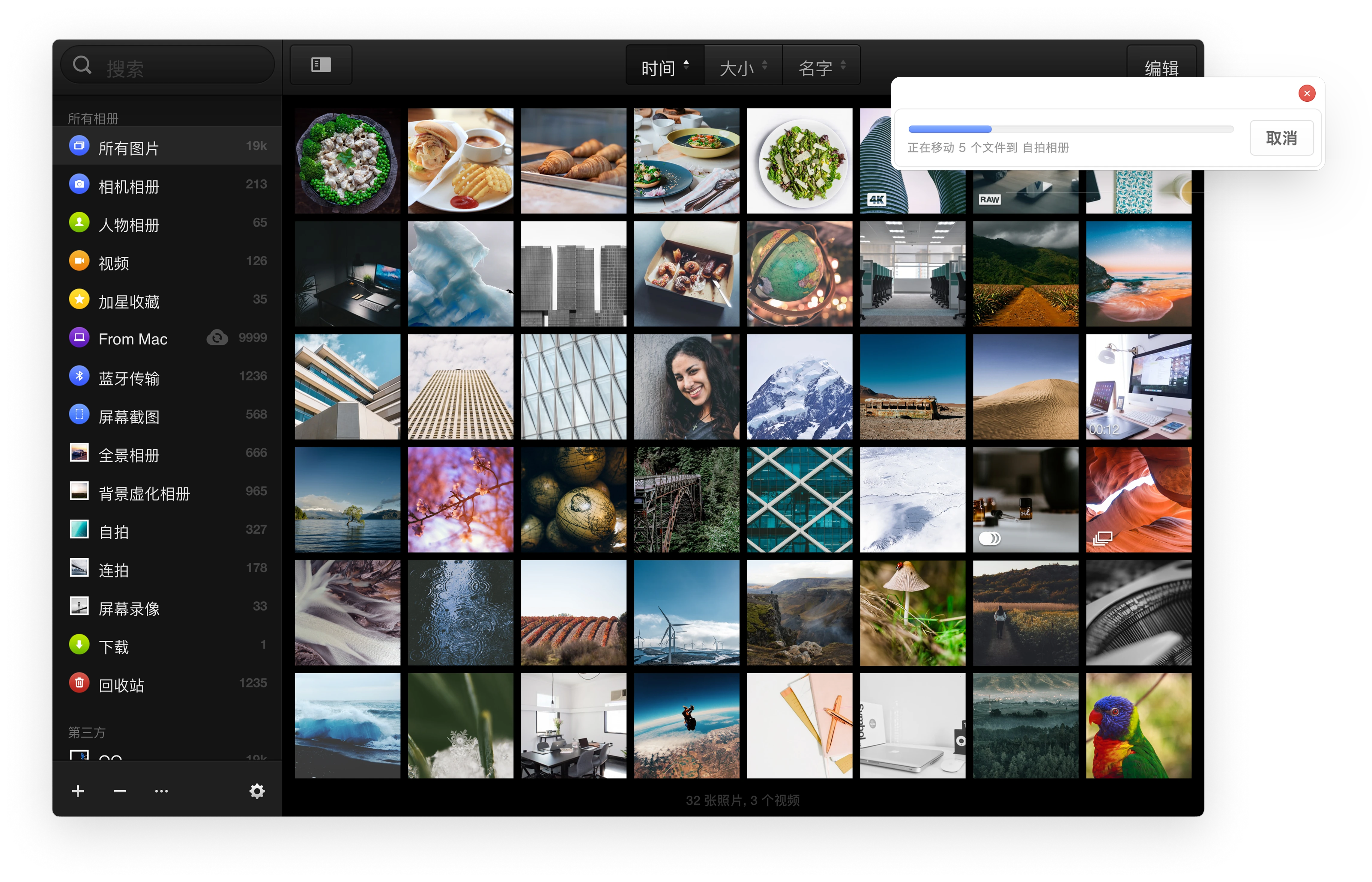Viewport: 1372px width, 882px height.
Task: Click the RAW badge on photo
Action: [x=989, y=200]
